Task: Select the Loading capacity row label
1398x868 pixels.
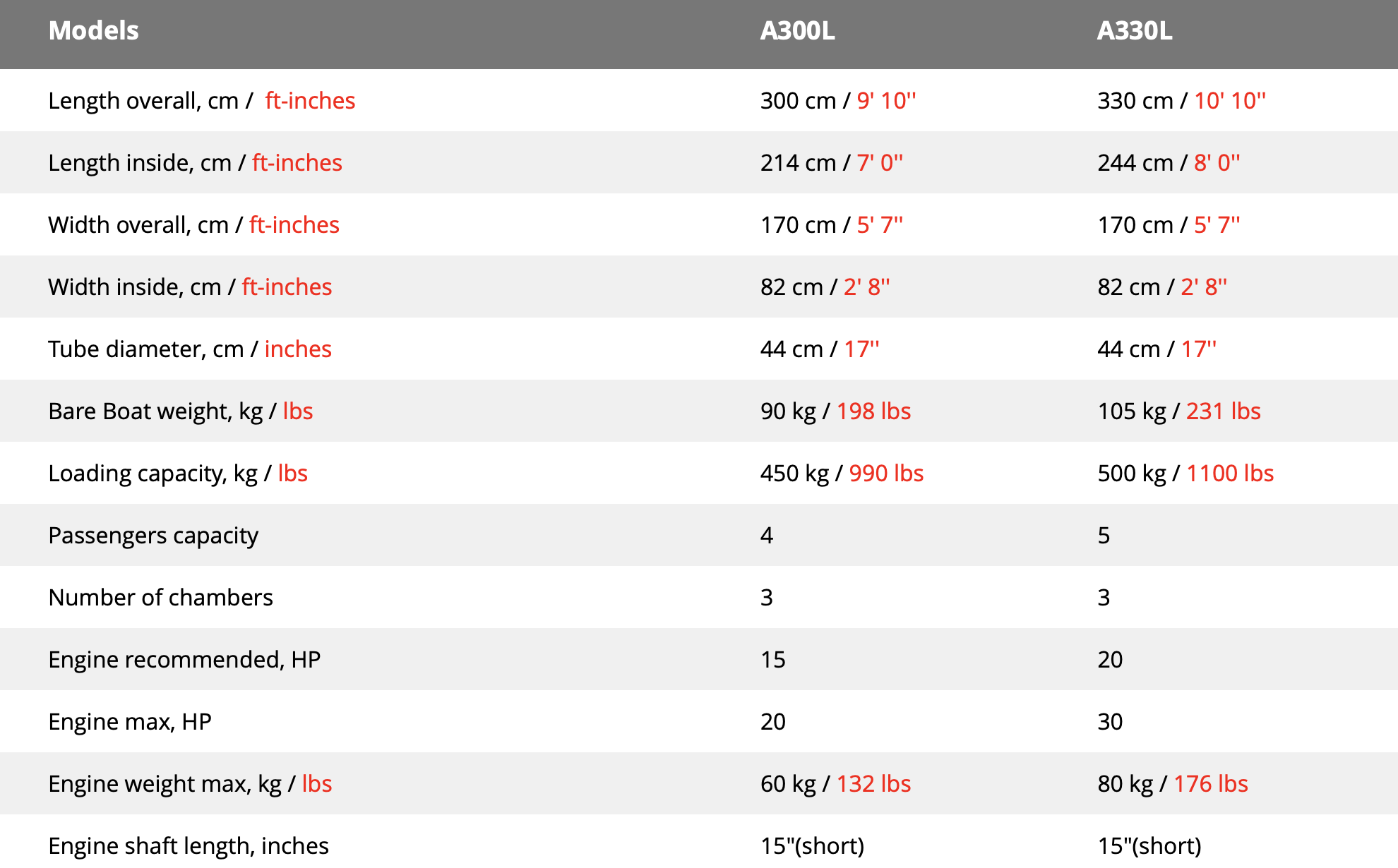Action: (177, 474)
